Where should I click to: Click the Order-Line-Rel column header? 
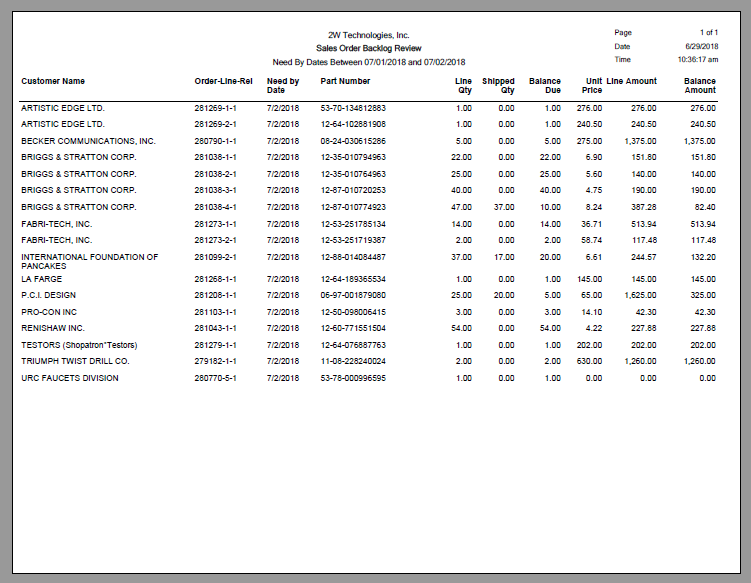(223, 81)
